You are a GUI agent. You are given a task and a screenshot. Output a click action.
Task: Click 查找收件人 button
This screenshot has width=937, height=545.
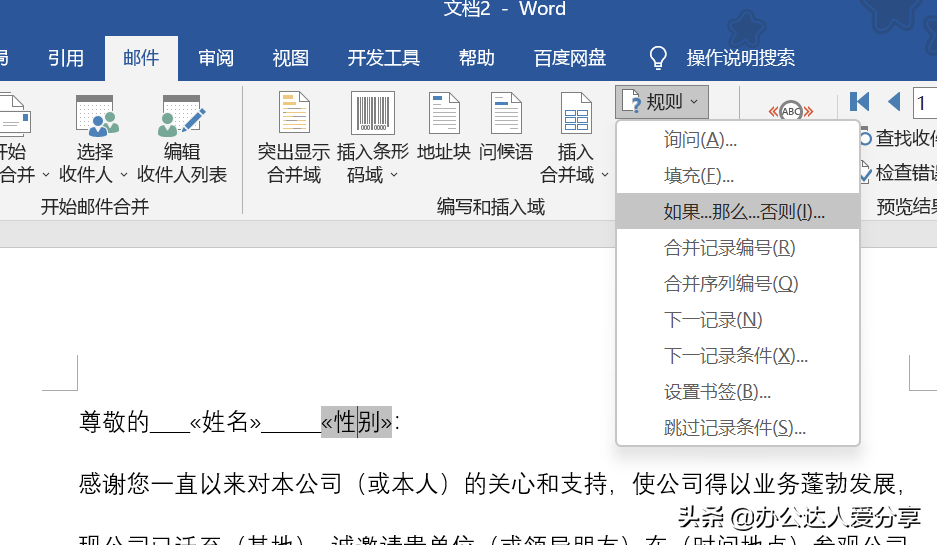899,138
